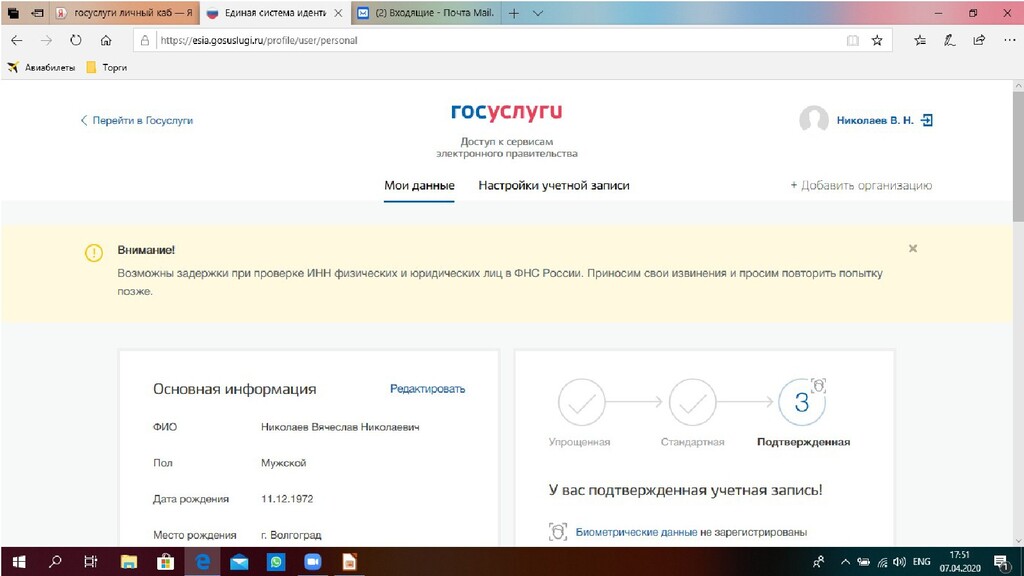The image size is (1024, 576).
Task: Show tabs set aside icon
Action: tap(13, 13)
